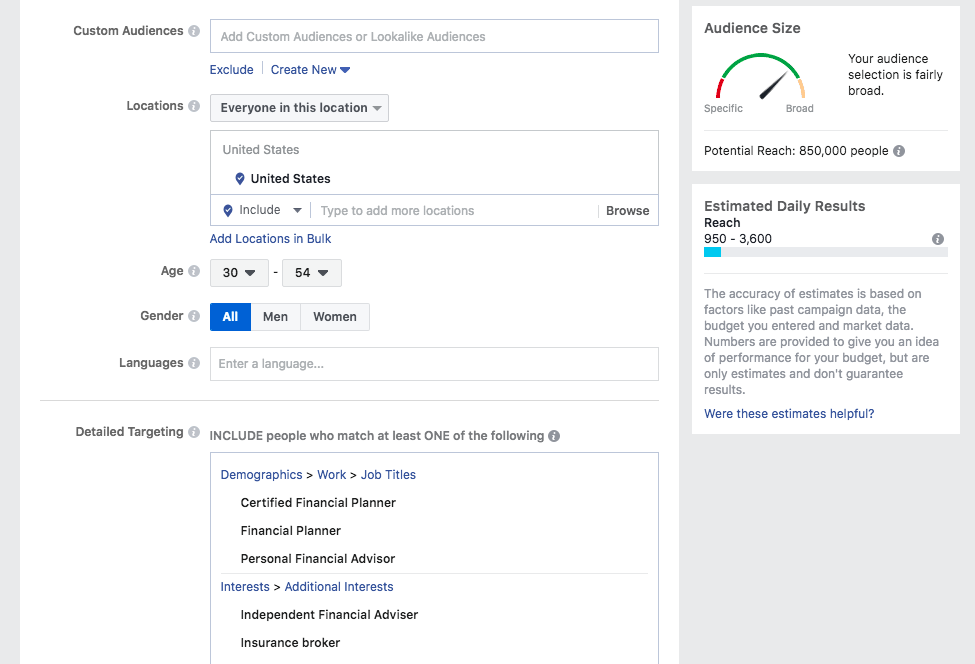The image size is (975, 664).
Task: Click the Age info icon
Action: [194, 272]
